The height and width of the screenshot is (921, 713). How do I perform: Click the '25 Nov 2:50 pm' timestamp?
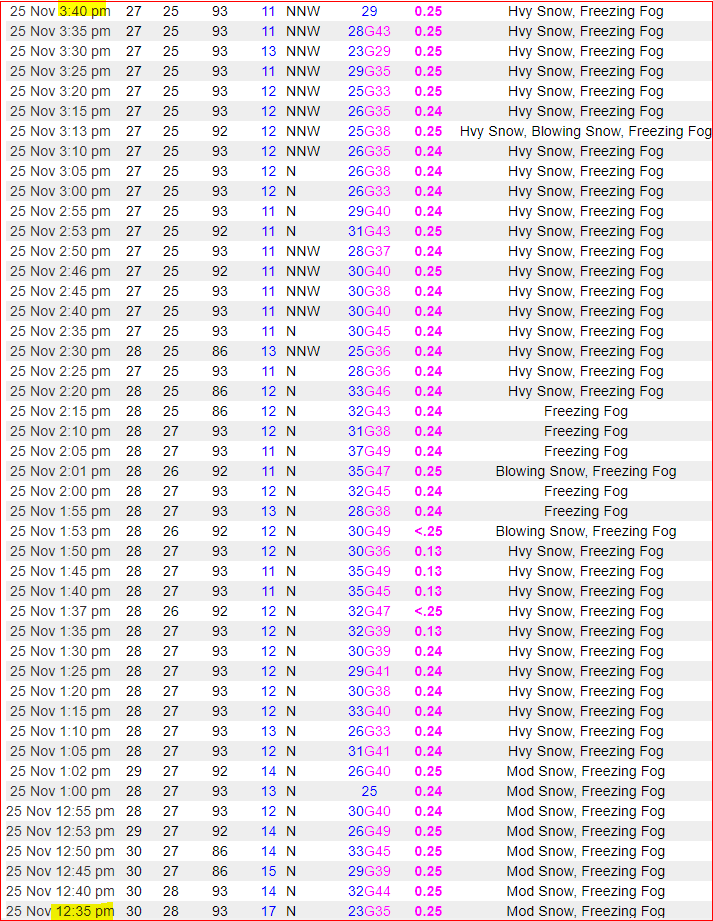pos(60,251)
